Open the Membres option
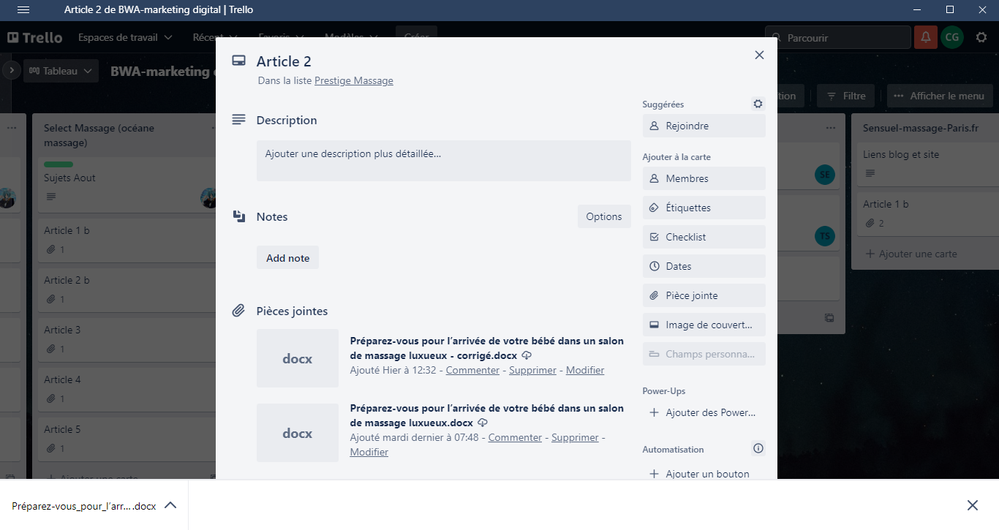The height and width of the screenshot is (530, 999). coord(703,178)
